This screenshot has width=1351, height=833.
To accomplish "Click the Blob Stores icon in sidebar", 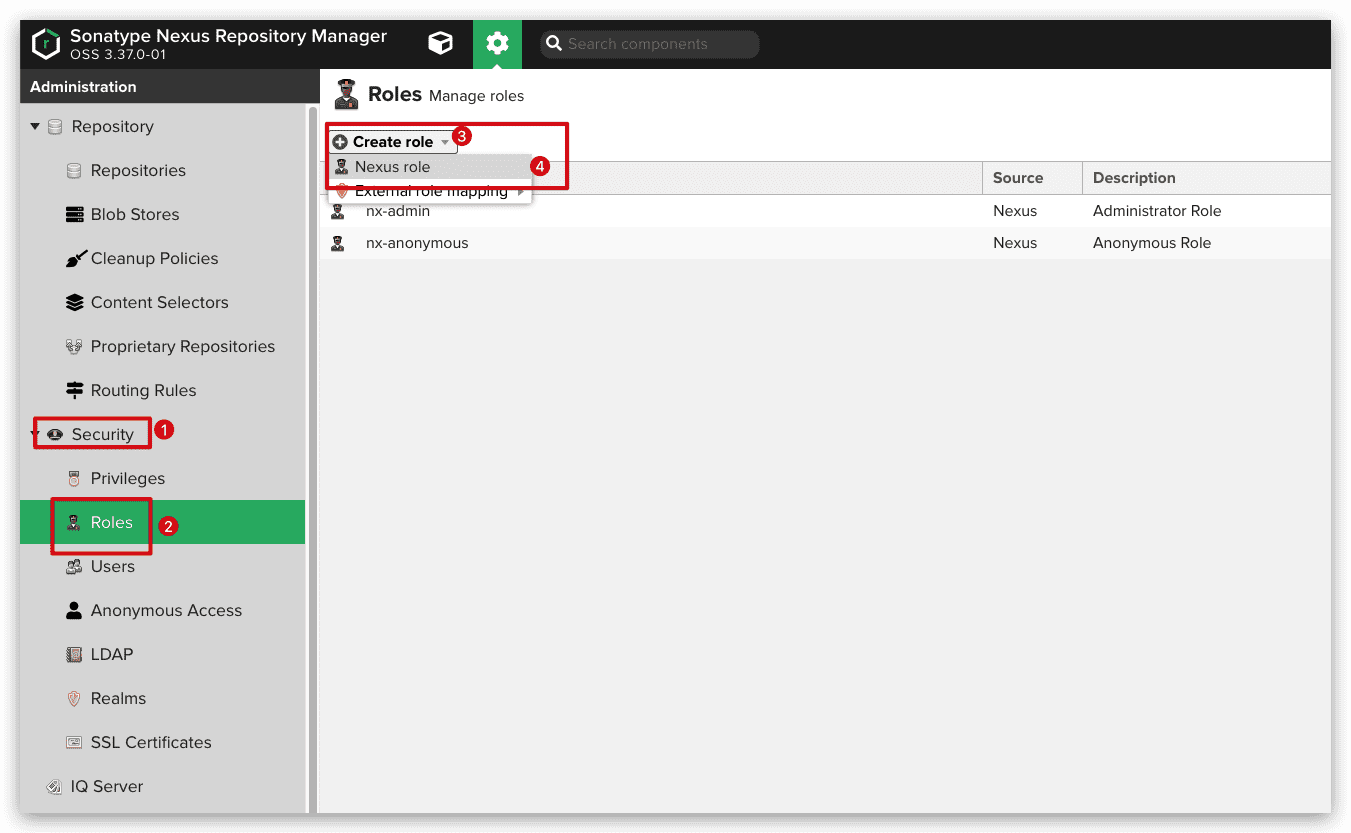I will pyautogui.click(x=74, y=215).
